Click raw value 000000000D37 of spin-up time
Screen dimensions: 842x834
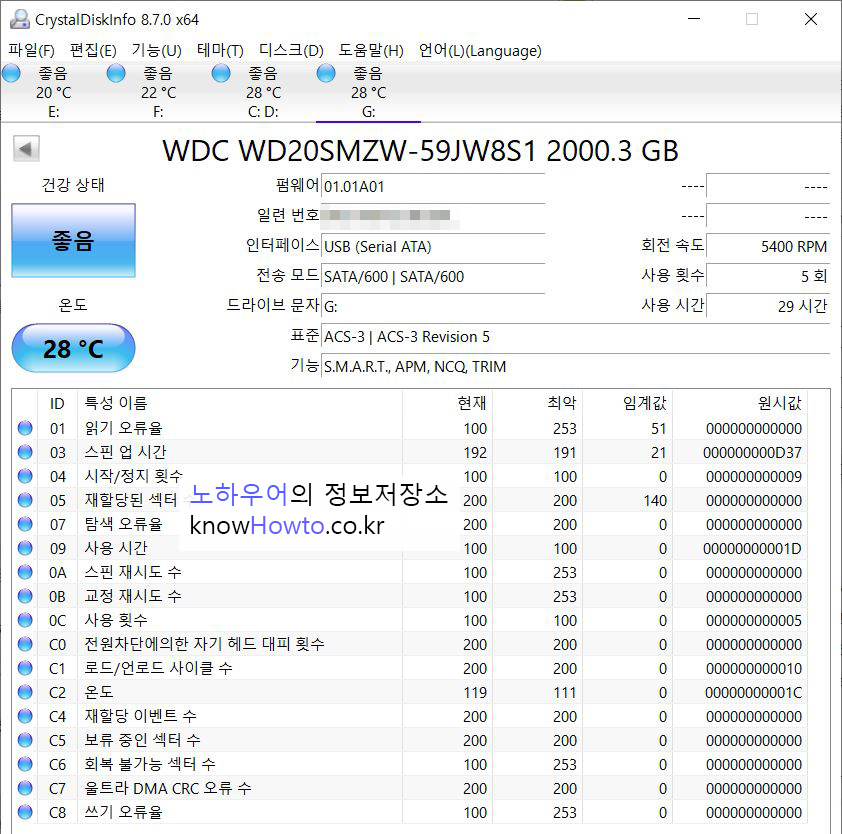(752, 453)
